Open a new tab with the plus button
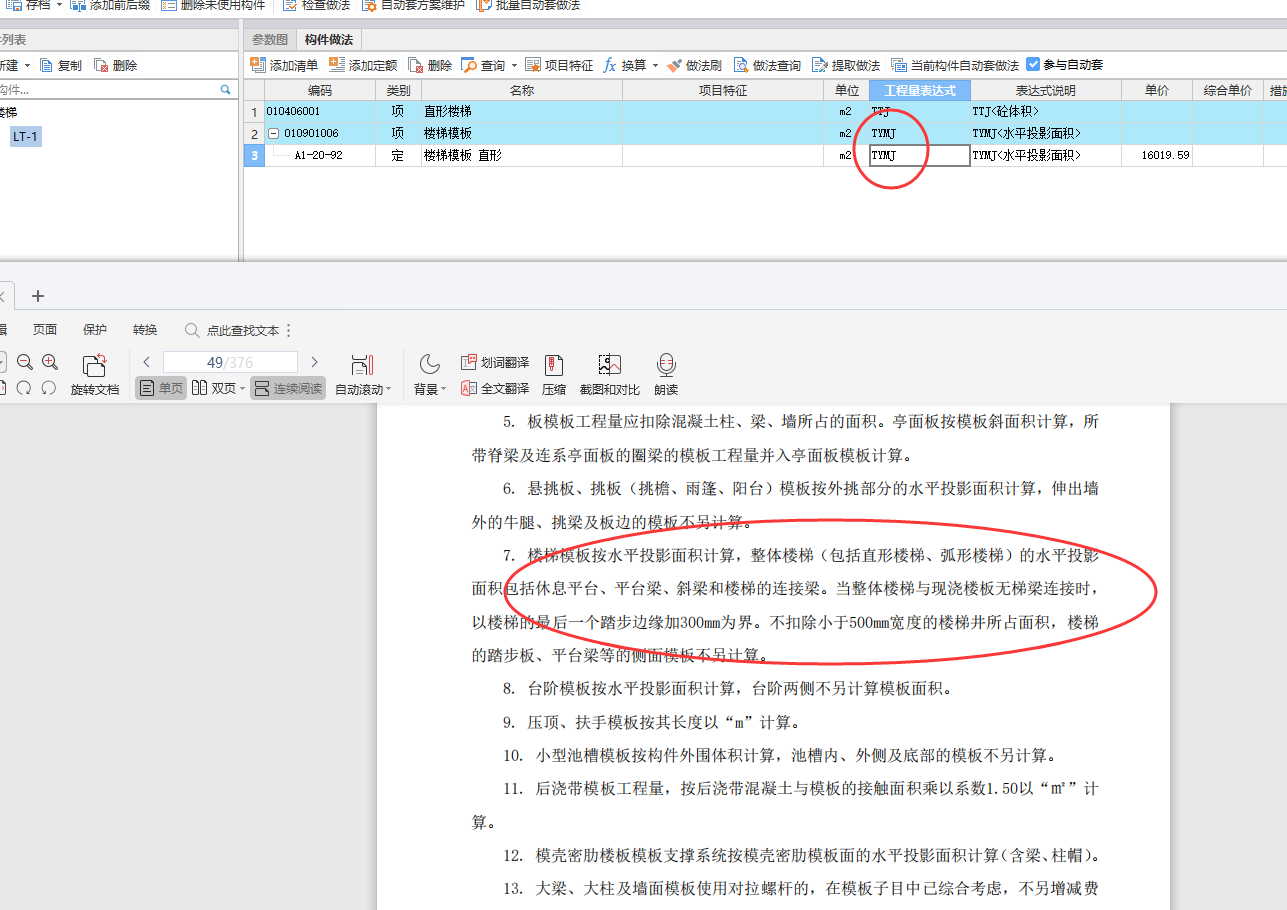The width and height of the screenshot is (1287, 910). pos(38,296)
